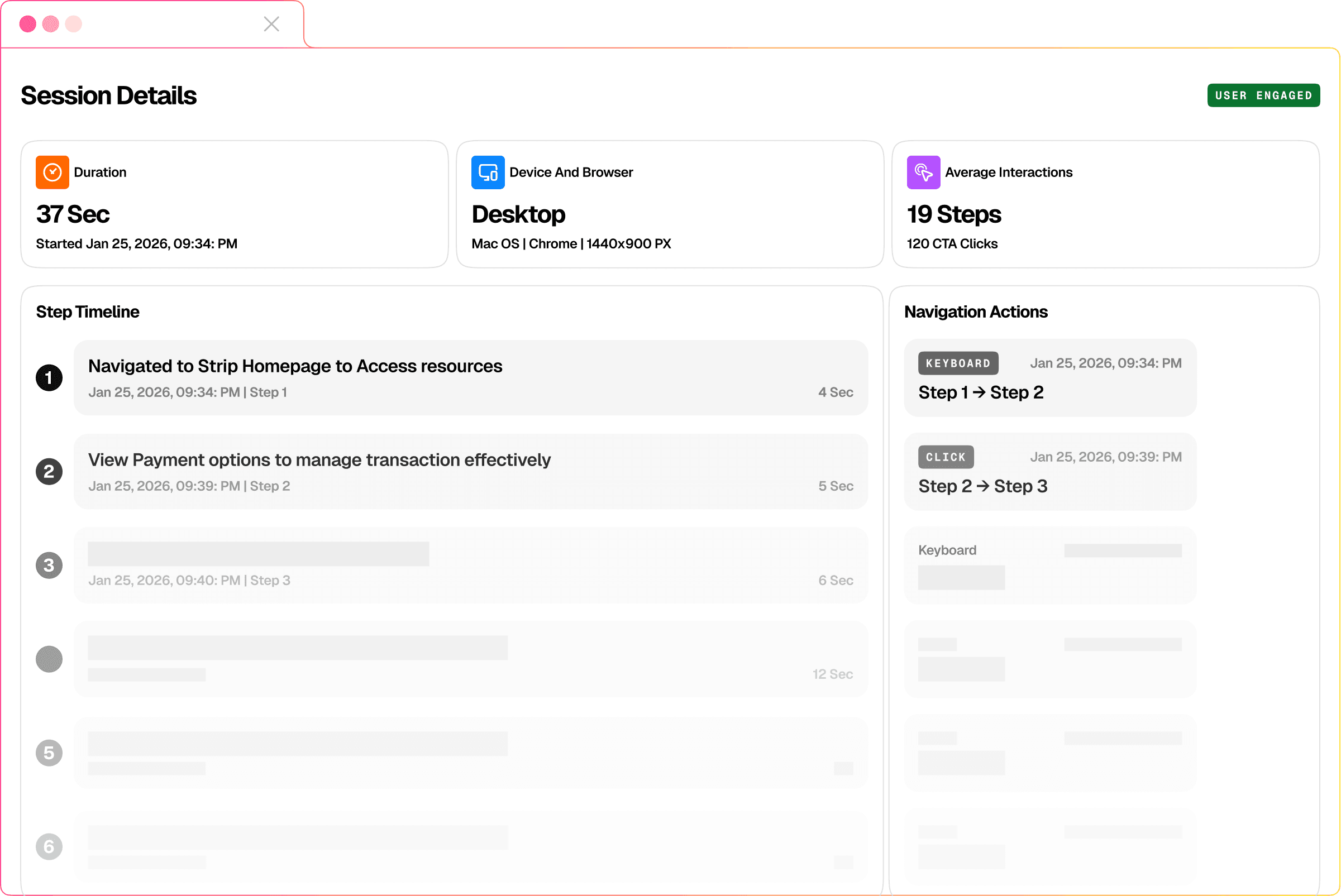The image size is (1341, 896).
Task: Click the blue Device And Browser icon
Action: coord(488,172)
